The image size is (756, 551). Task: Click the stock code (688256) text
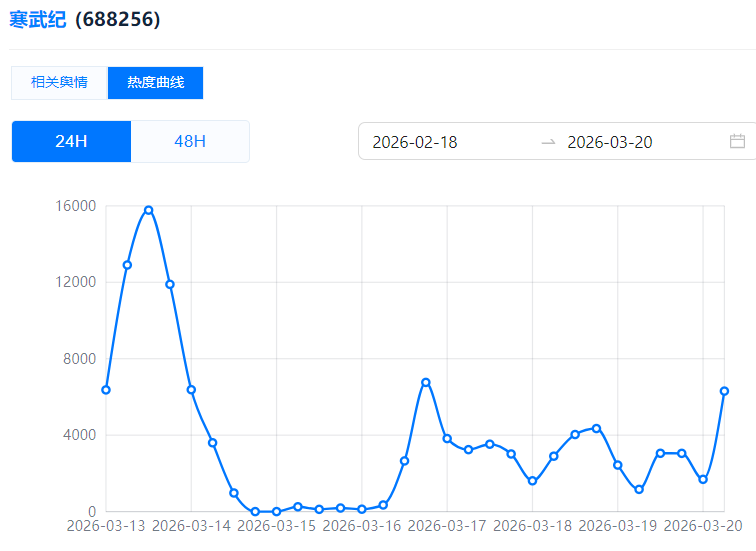pos(117,19)
